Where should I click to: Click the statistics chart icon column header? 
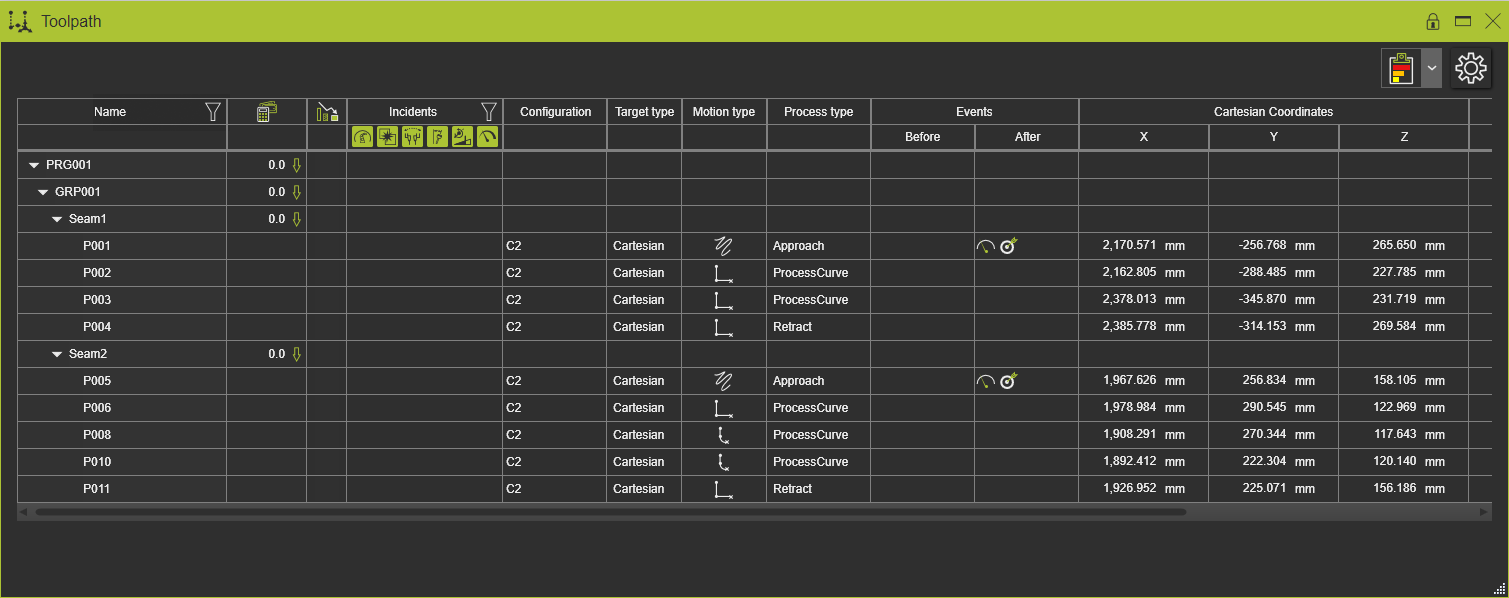click(325, 111)
